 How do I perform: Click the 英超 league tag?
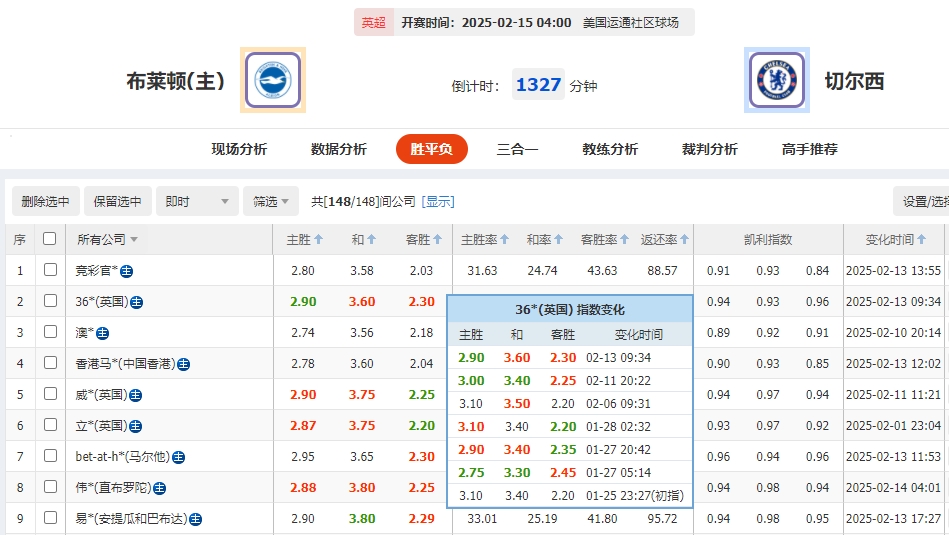coord(373,22)
